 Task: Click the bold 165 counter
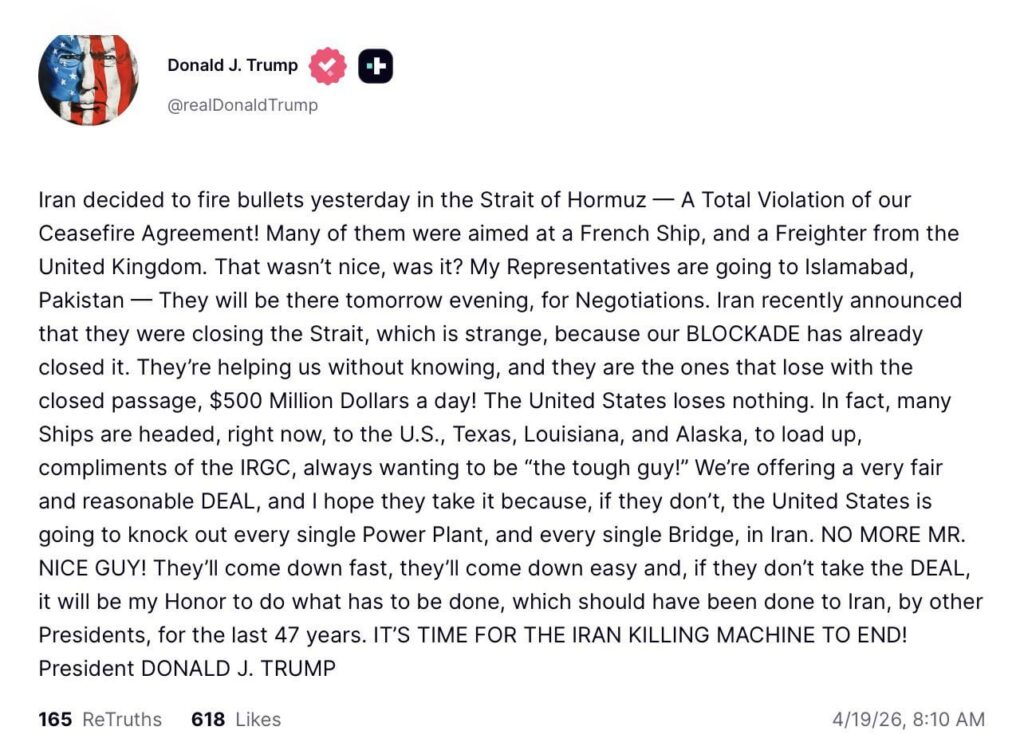(x=57, y=719)
